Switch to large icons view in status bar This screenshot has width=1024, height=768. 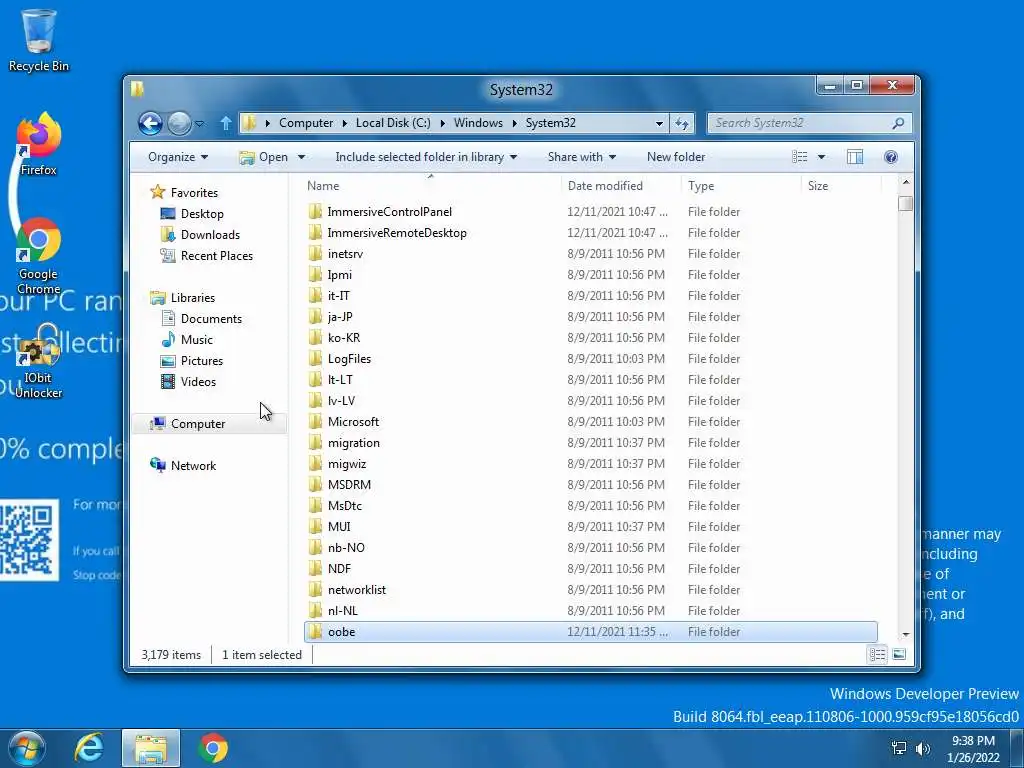pyautogui.click(x=899, y=654)
